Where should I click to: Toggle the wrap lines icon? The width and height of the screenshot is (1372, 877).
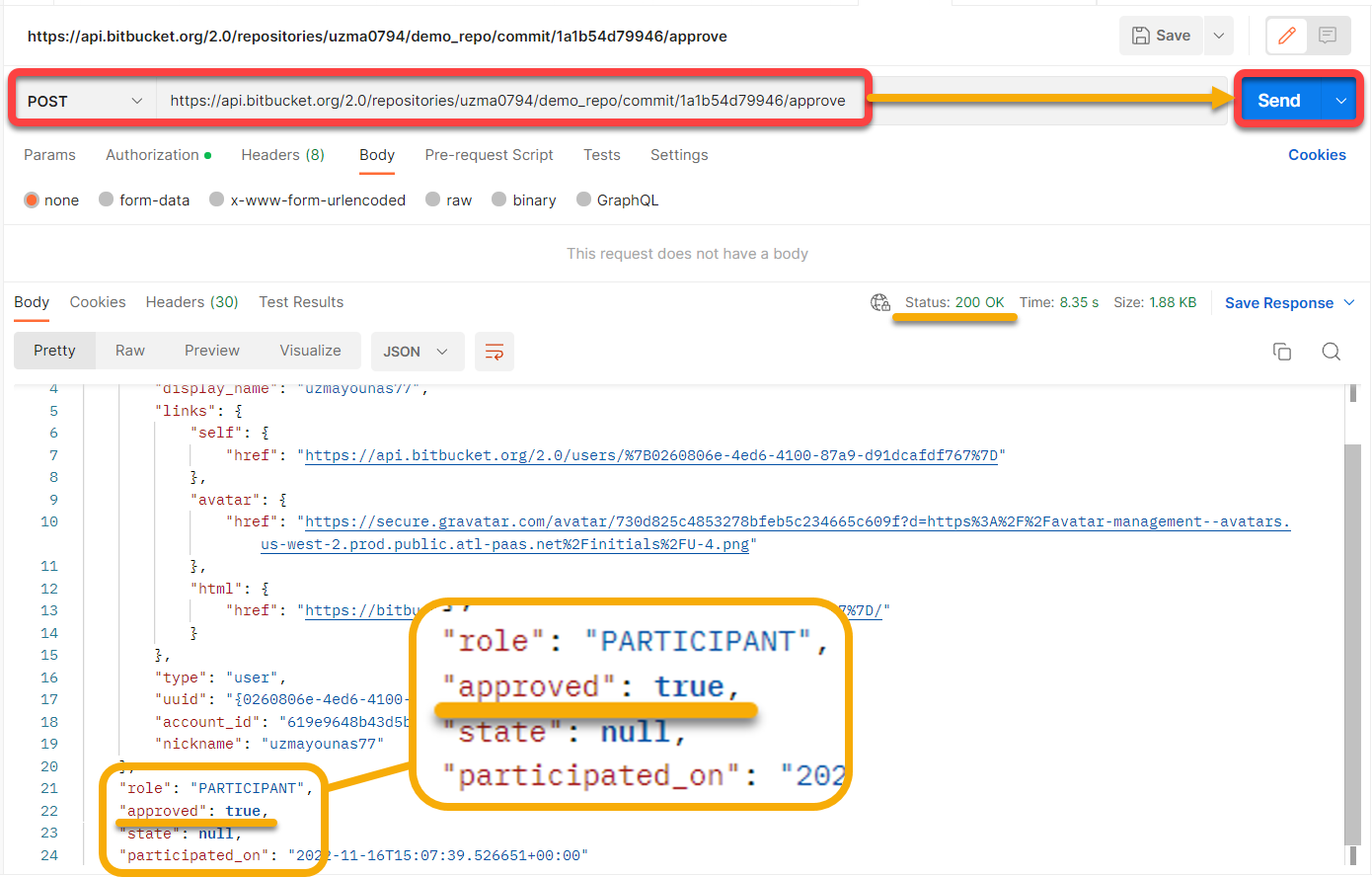coord(495,352)
